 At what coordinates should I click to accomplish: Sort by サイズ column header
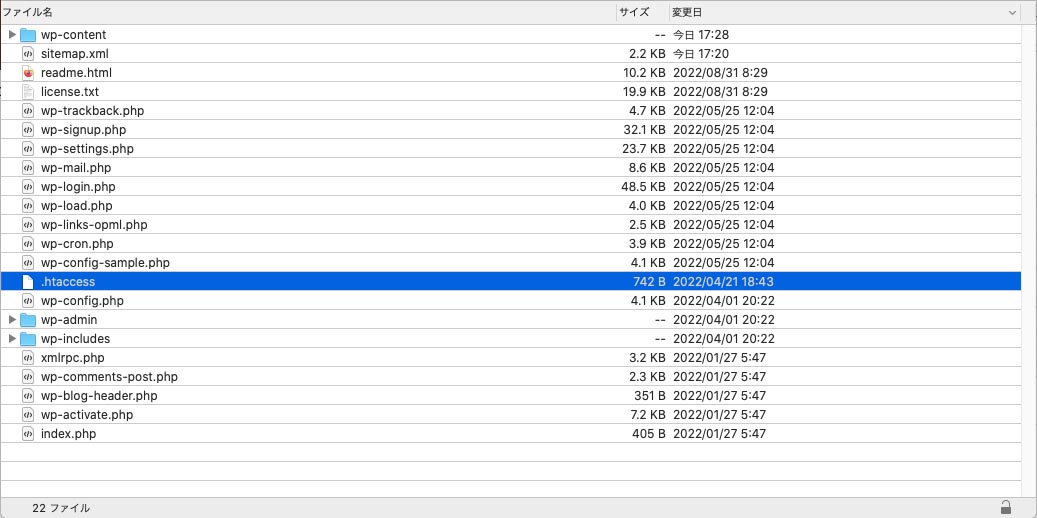tap(643, 13)
